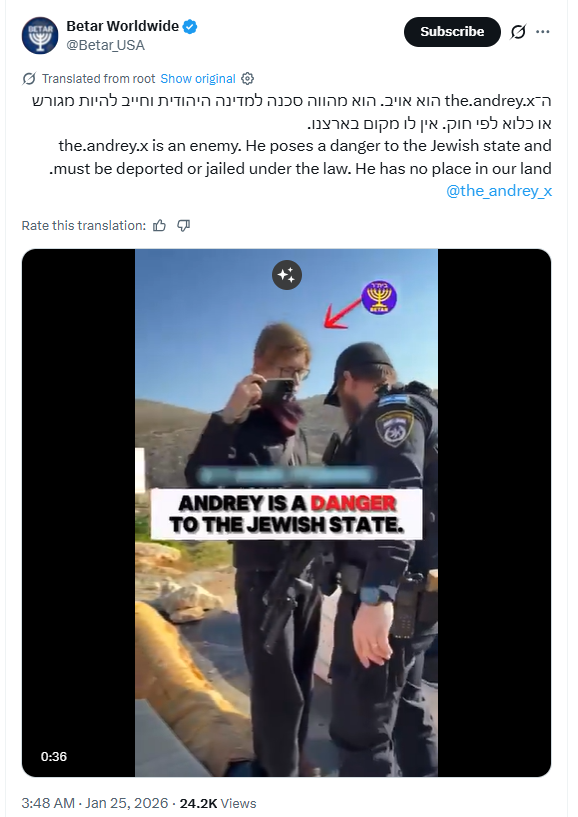Click the 0:36 video duration label
Image resolution: width=578 pixels, height=817 pixels.
pos(54,757)
